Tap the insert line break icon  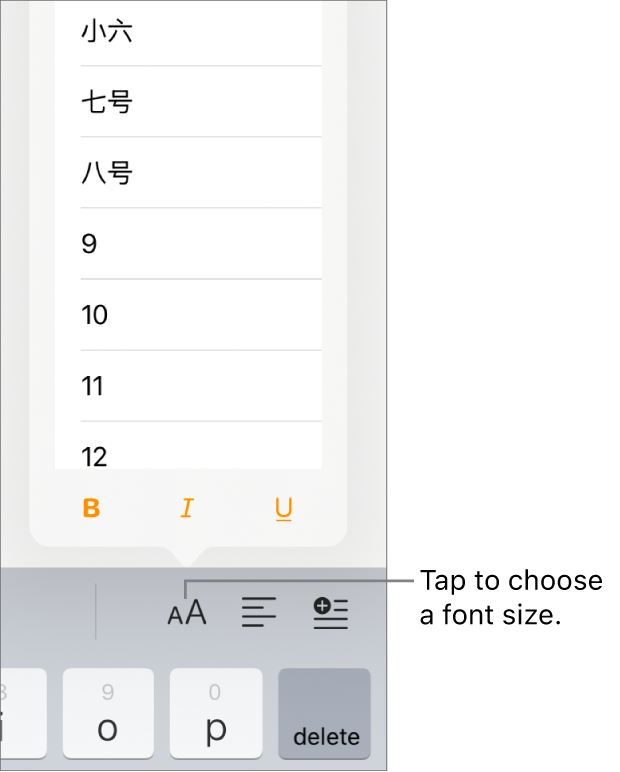coord(331,612)
